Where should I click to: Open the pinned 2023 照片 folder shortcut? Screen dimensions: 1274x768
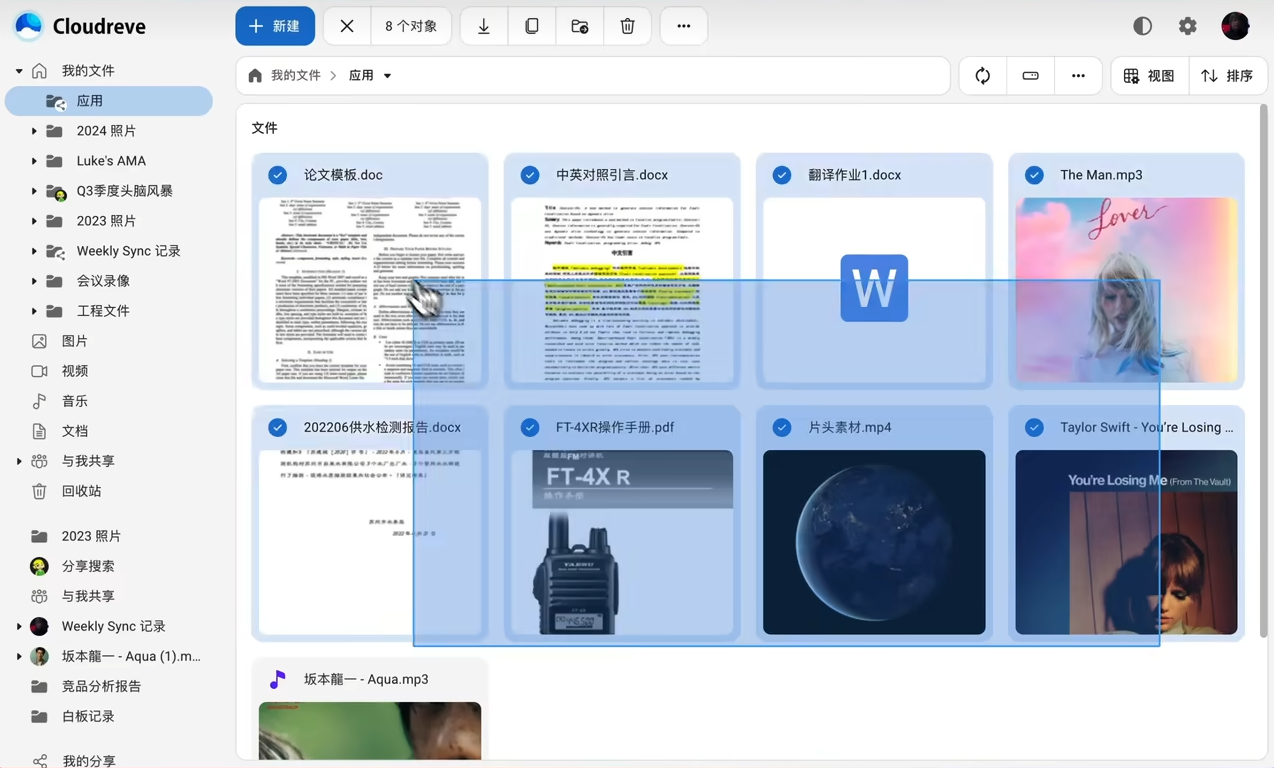[x=107, y=536]
